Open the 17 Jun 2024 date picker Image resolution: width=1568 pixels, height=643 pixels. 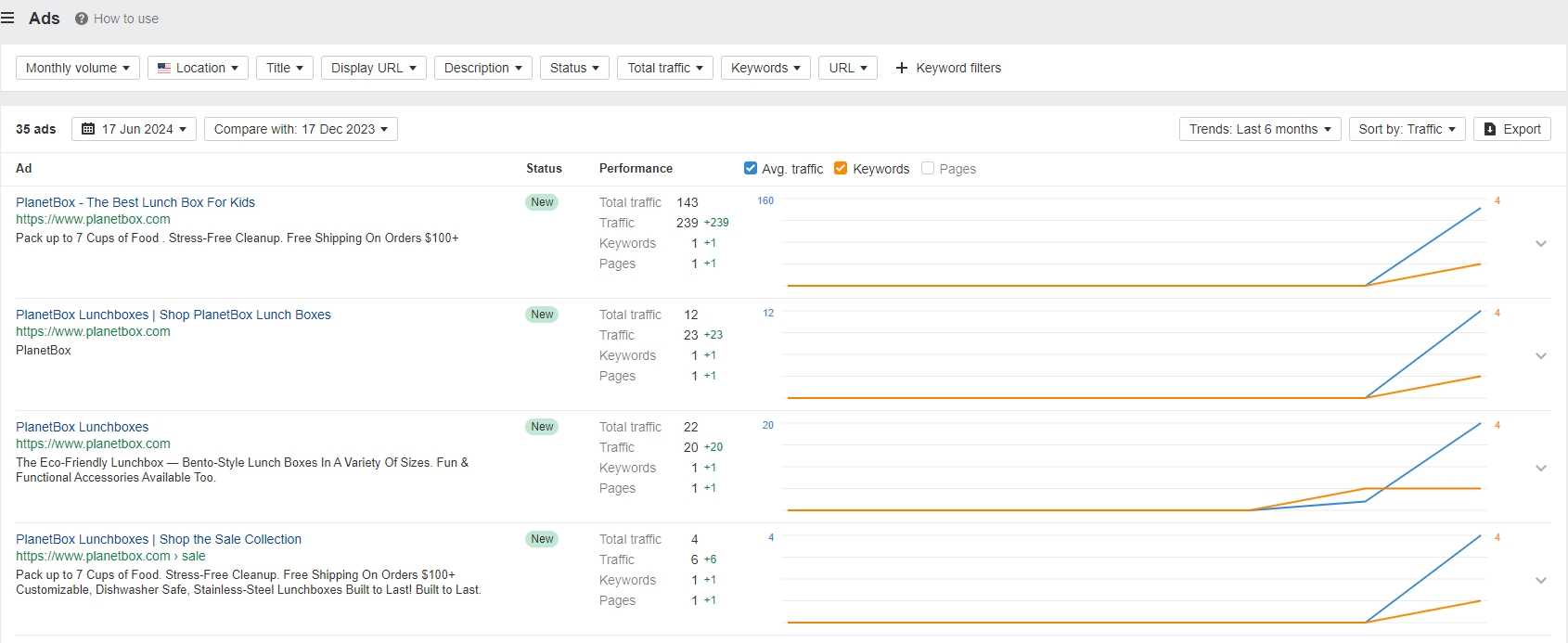(x=135, y=129)
